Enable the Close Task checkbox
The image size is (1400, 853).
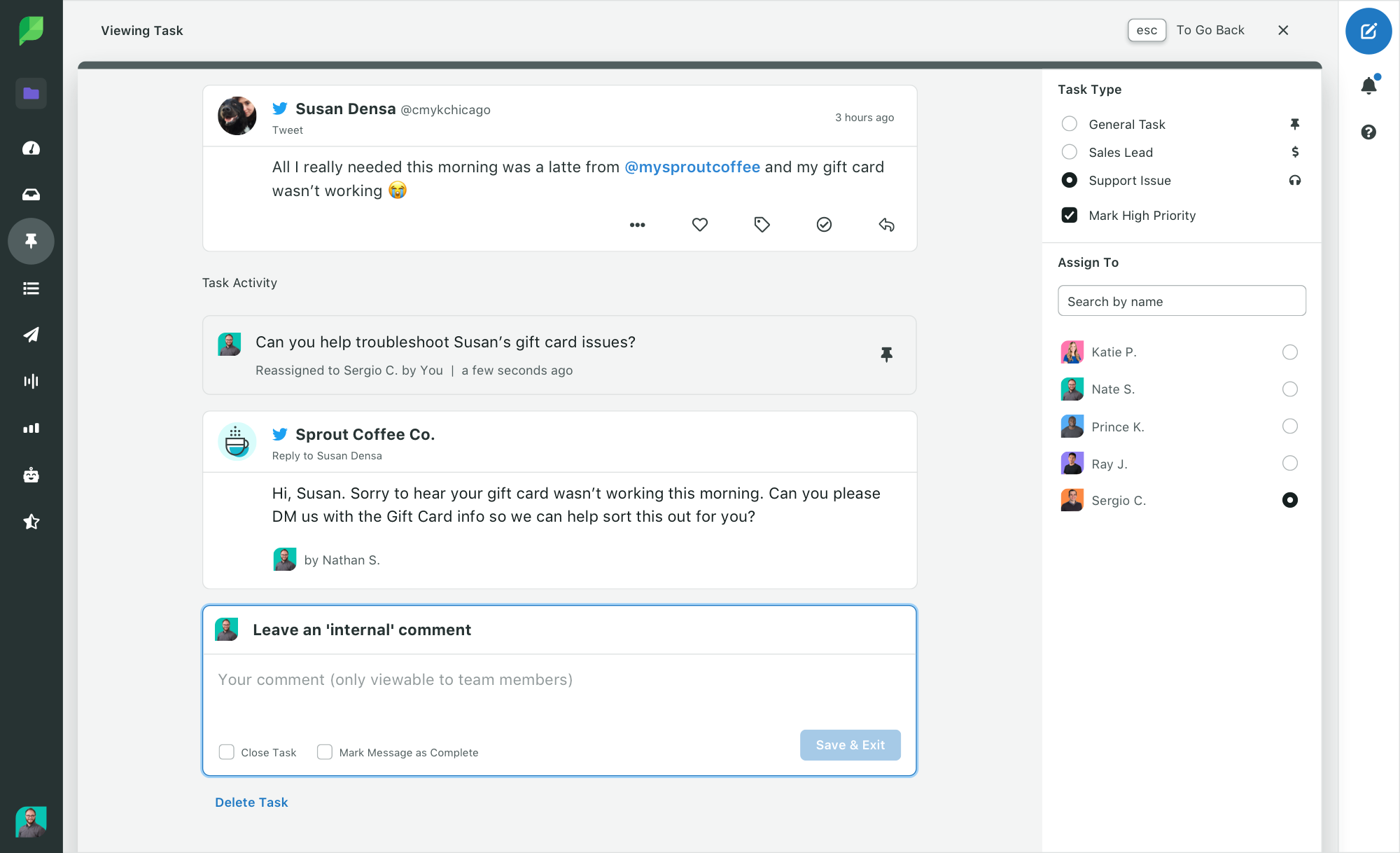point(226,752)
